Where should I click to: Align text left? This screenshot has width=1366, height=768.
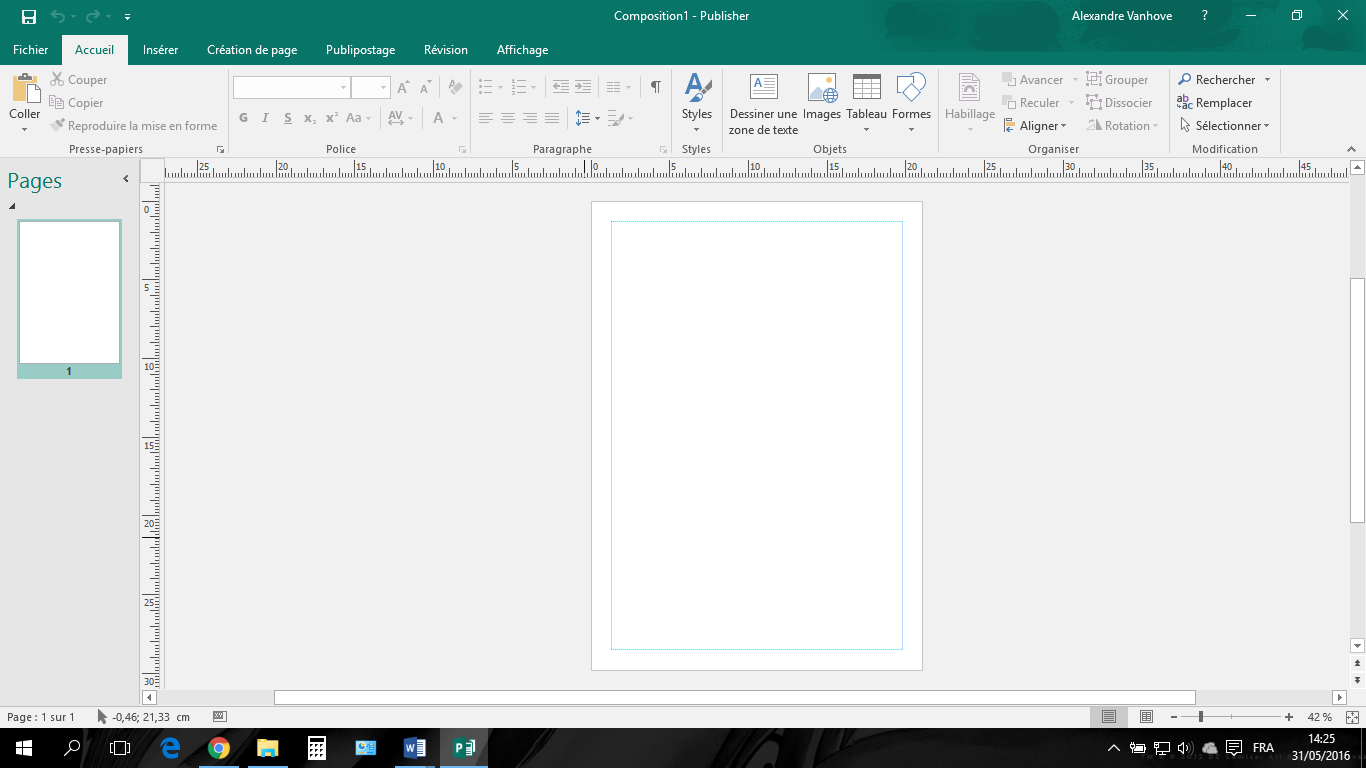(x=486, y=118)
